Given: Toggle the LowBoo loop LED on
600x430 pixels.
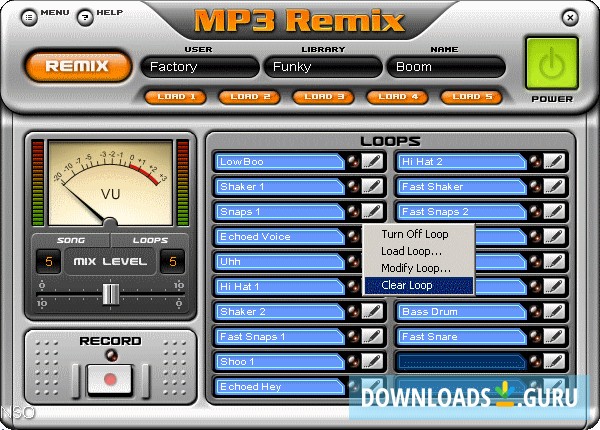Looking at the screenshot, I should (353, 161).
